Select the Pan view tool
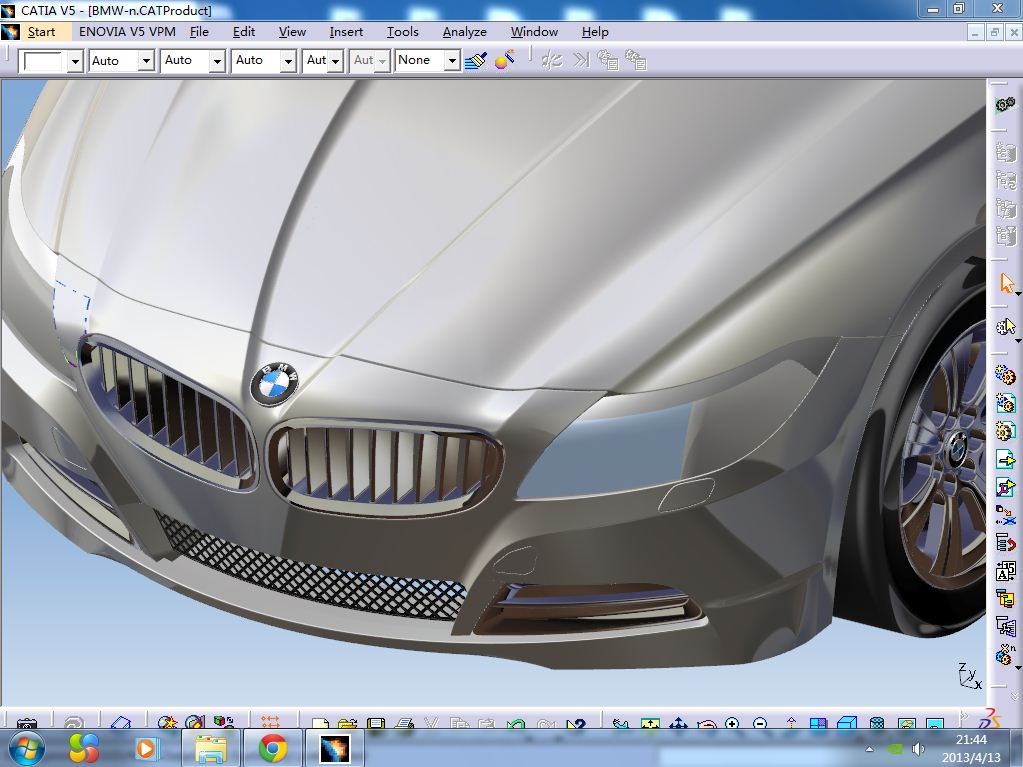 click(x=678, y=723)
